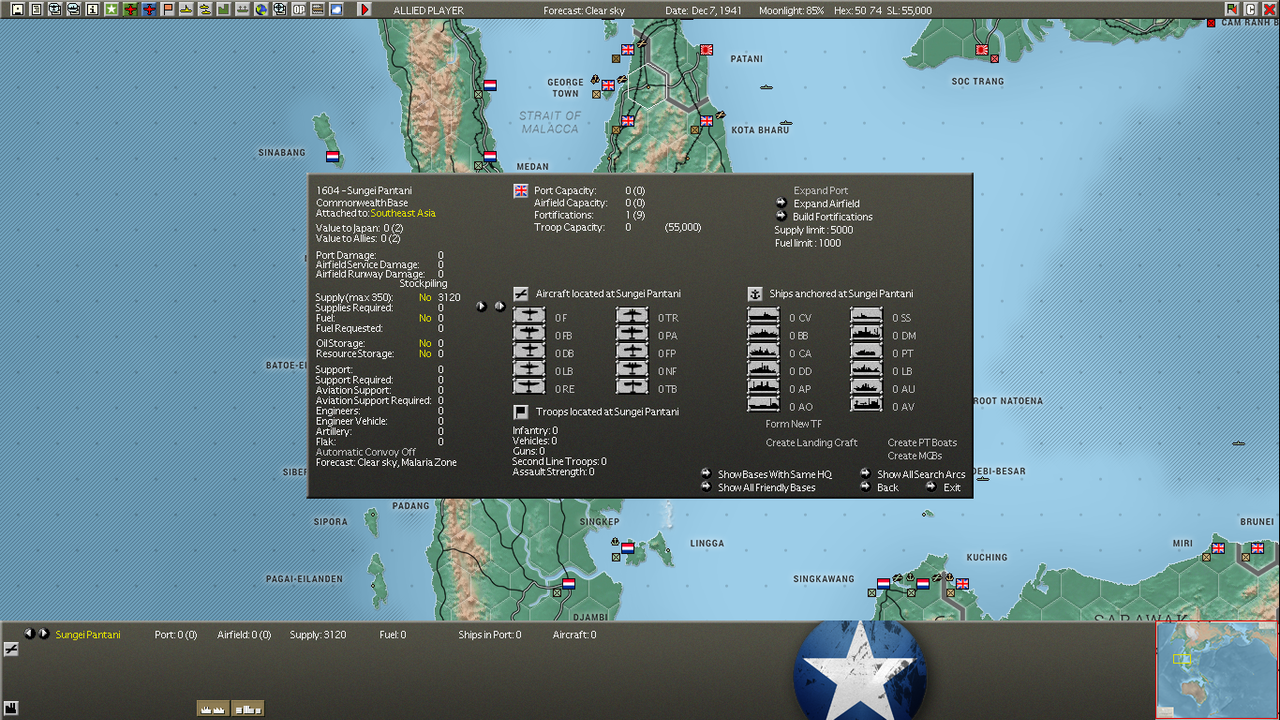The height and width of the screenshot is (720, 1280).
Task: Click the info 'i' toolbar icon
Action: pos(92,9)
